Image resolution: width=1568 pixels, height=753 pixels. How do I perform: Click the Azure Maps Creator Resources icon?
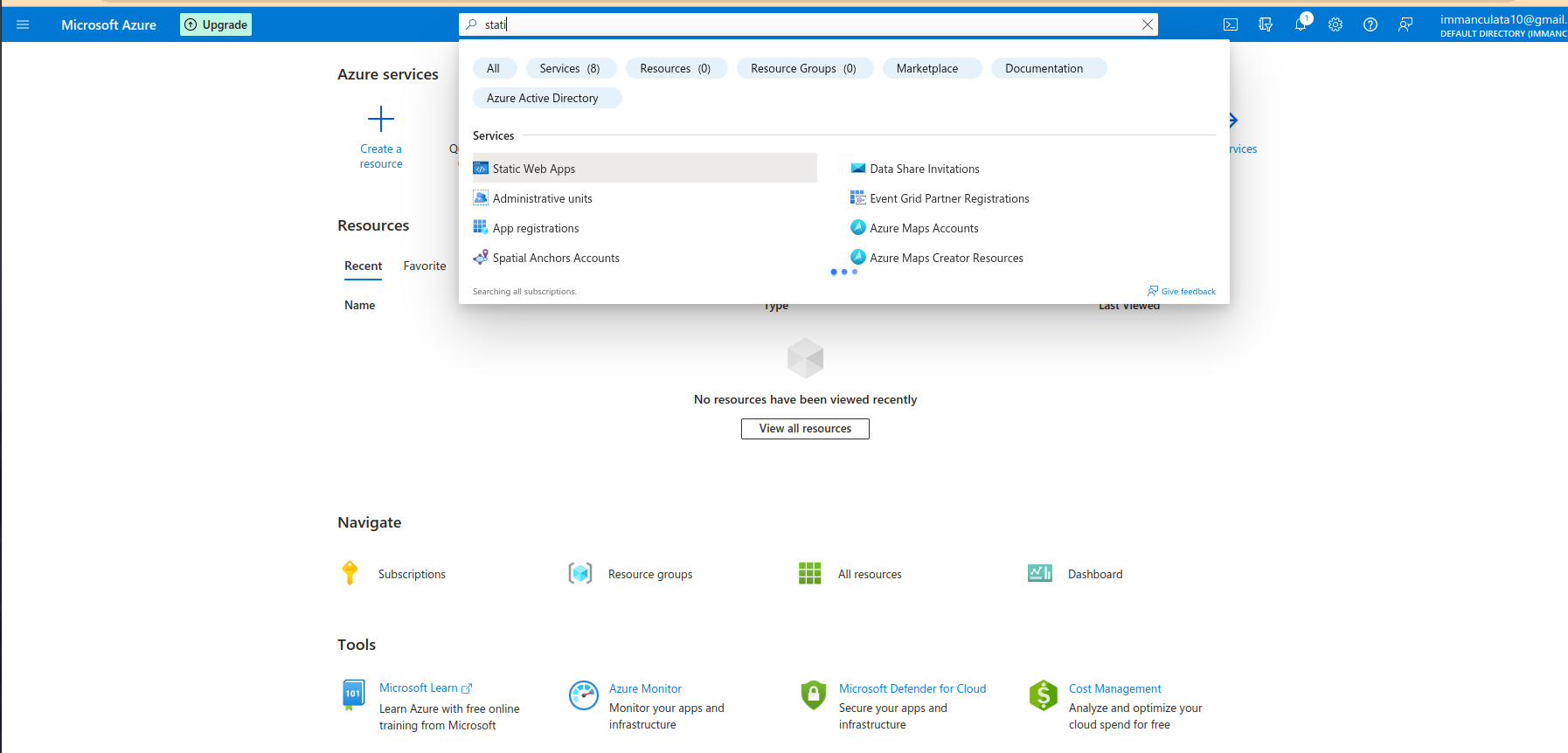(x=858, y=257)
